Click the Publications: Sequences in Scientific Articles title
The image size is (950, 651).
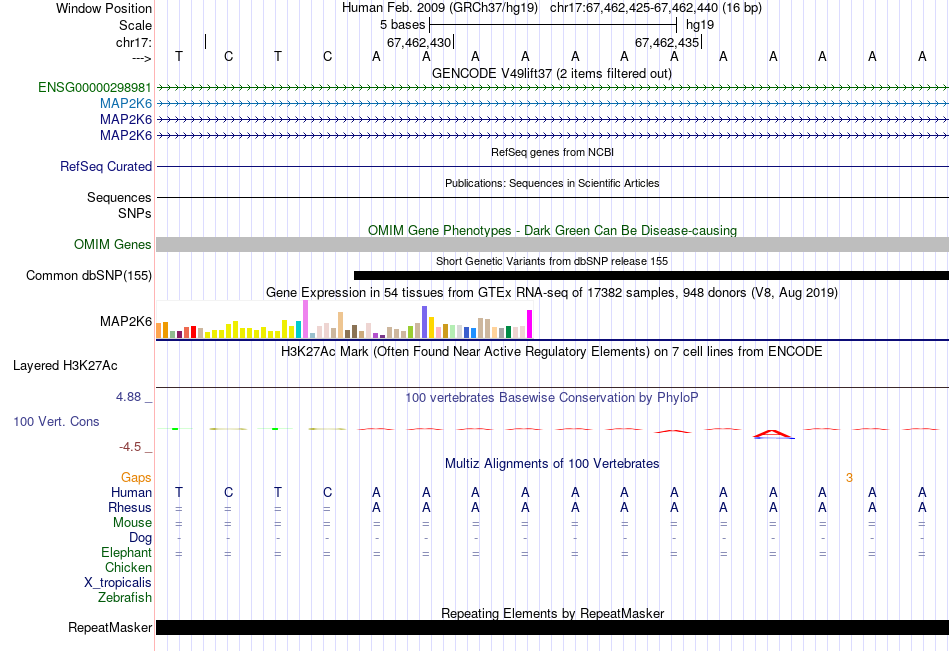(552, 183)
